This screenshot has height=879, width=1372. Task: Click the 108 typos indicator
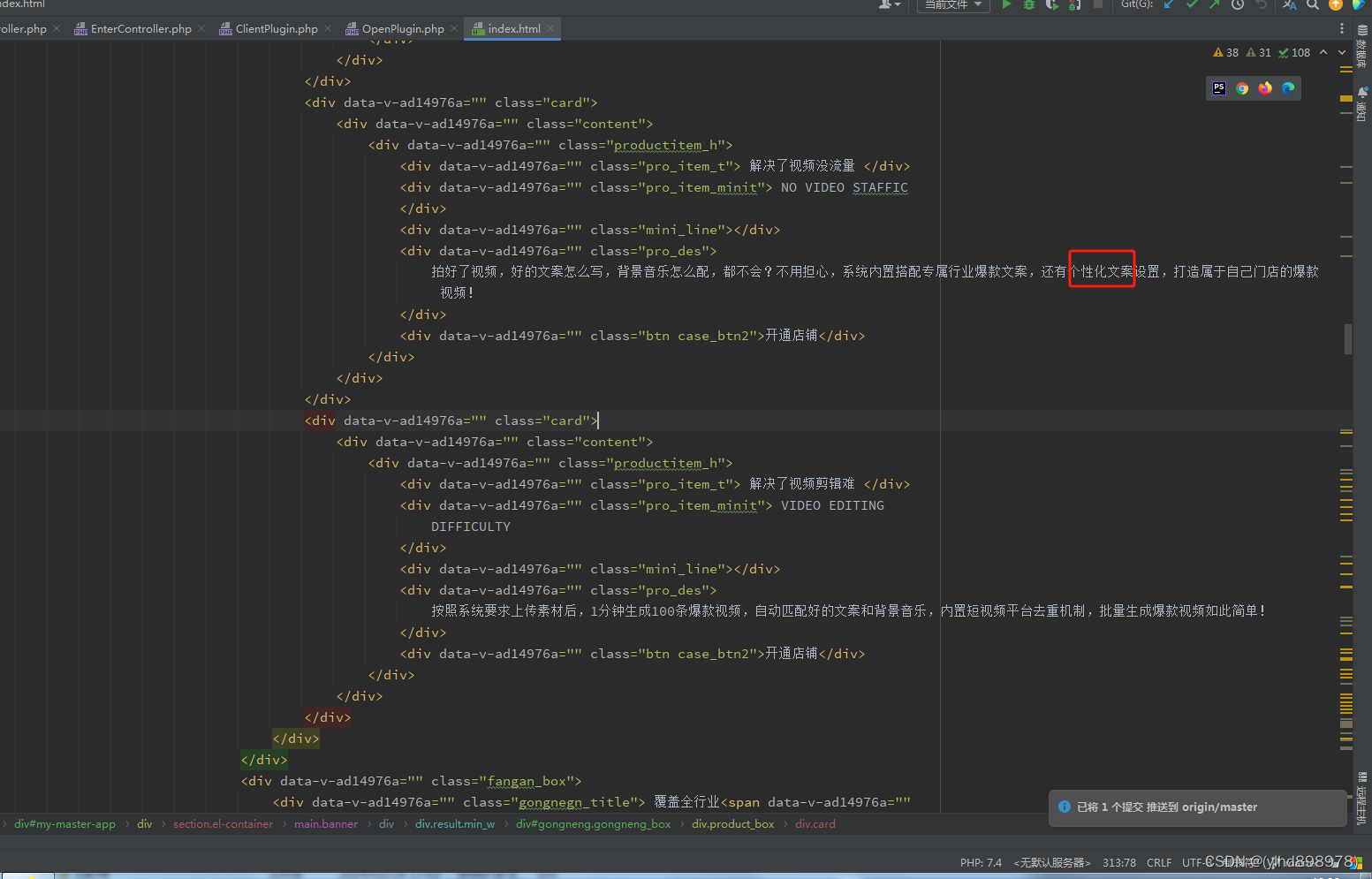coord(1294,53)
